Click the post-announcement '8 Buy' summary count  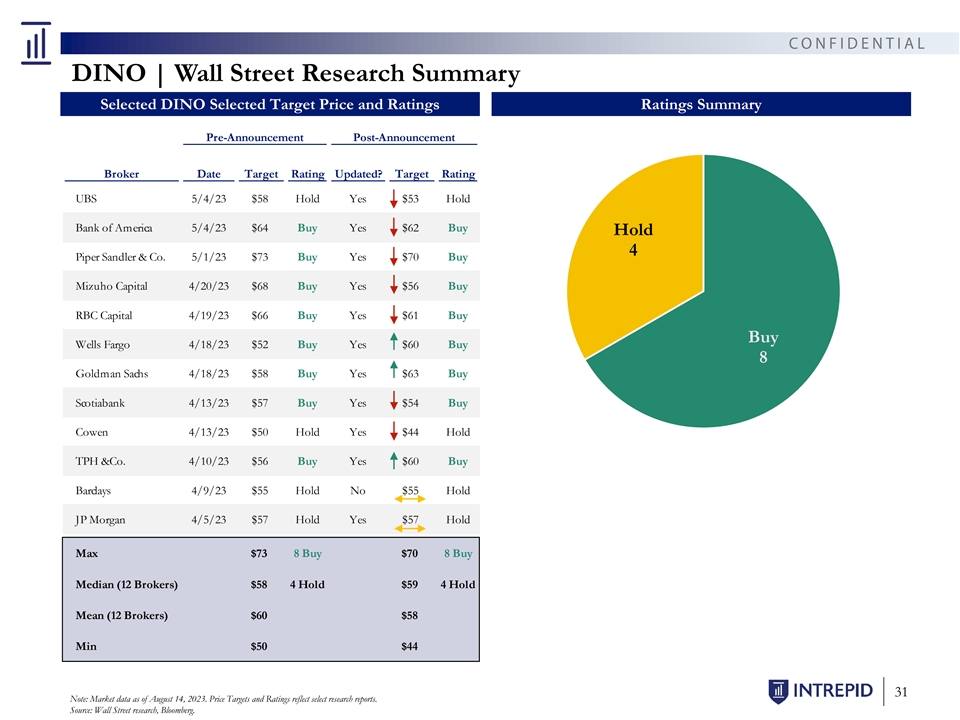click(x=458, y=553)
